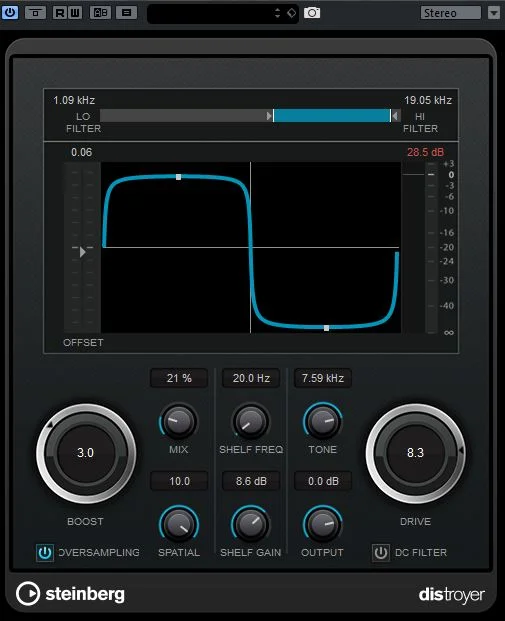Click the diamond preset icon
Viewport: 505px width, 621px height.
[x=292, y=13]
